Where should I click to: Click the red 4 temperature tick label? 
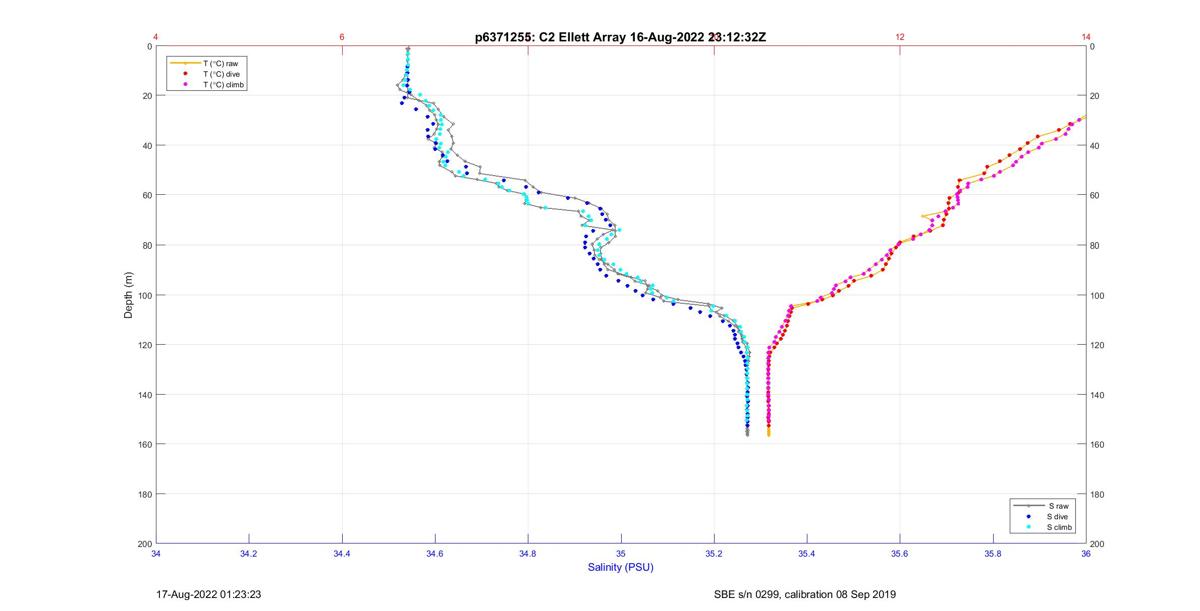click(156, 37)
